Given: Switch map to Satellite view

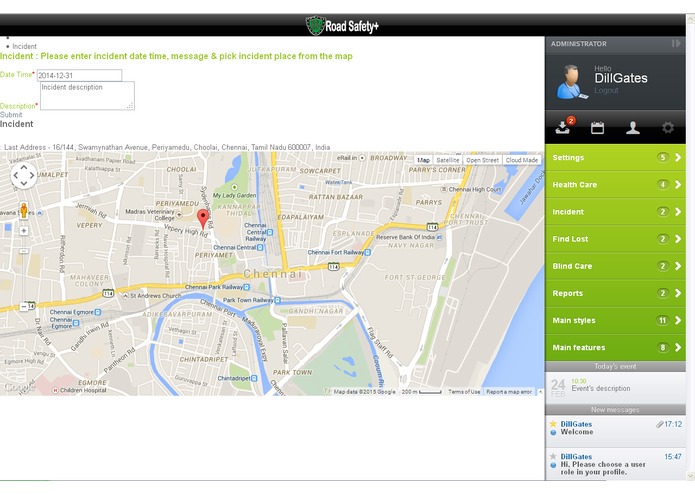Looking at the screenshot, I should click(447, 160).
